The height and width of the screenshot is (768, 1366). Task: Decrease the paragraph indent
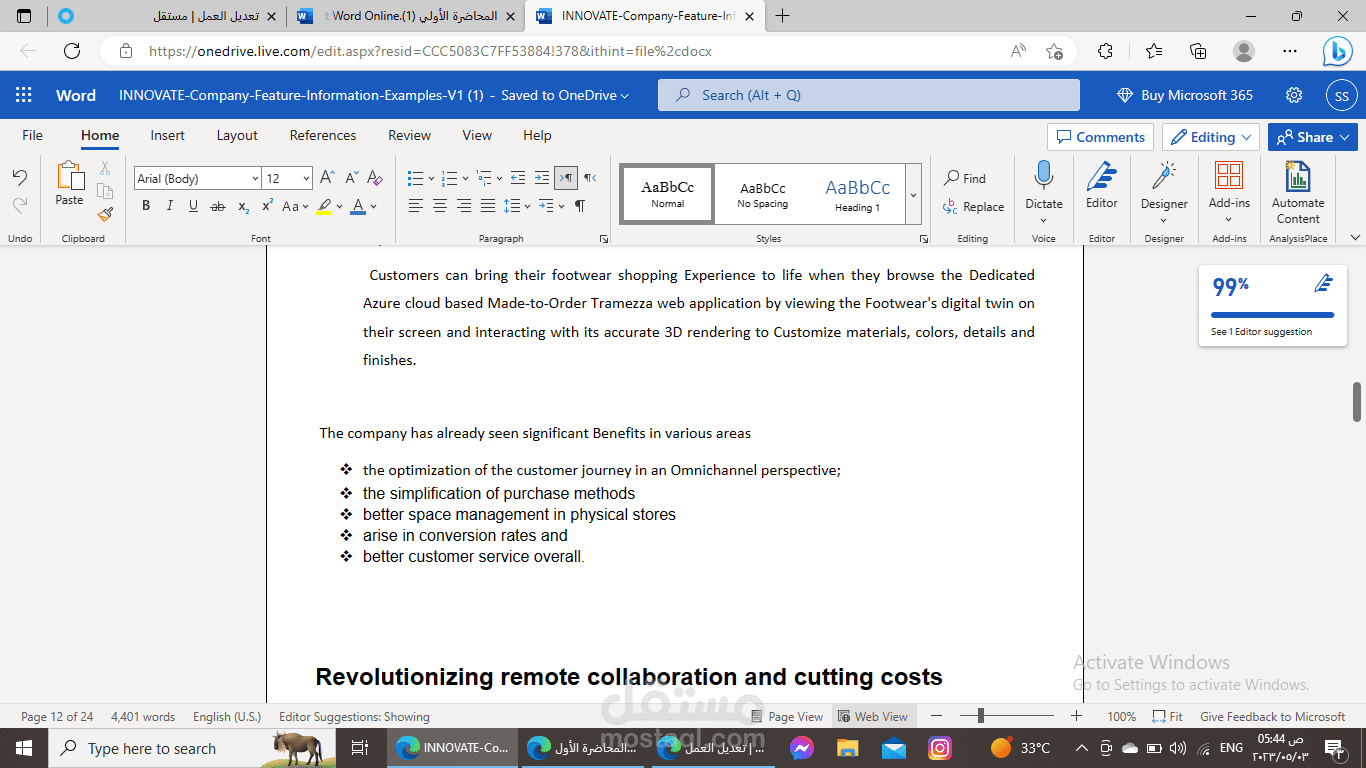point(518,178)
